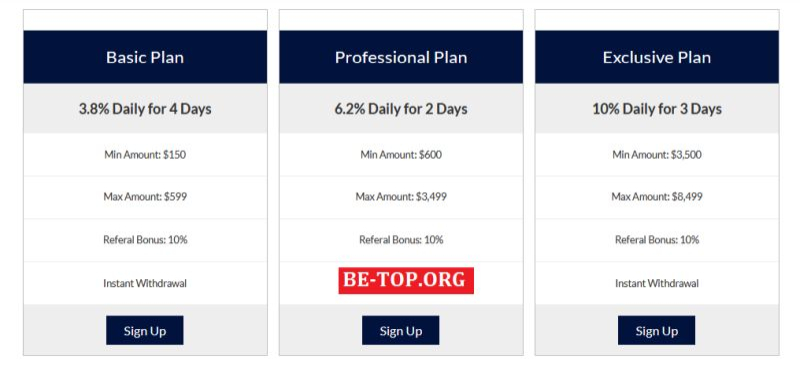Click Sign Up under Basic Plan
The width and height of the screenshot is (800, 366).
tap(144, 330)
